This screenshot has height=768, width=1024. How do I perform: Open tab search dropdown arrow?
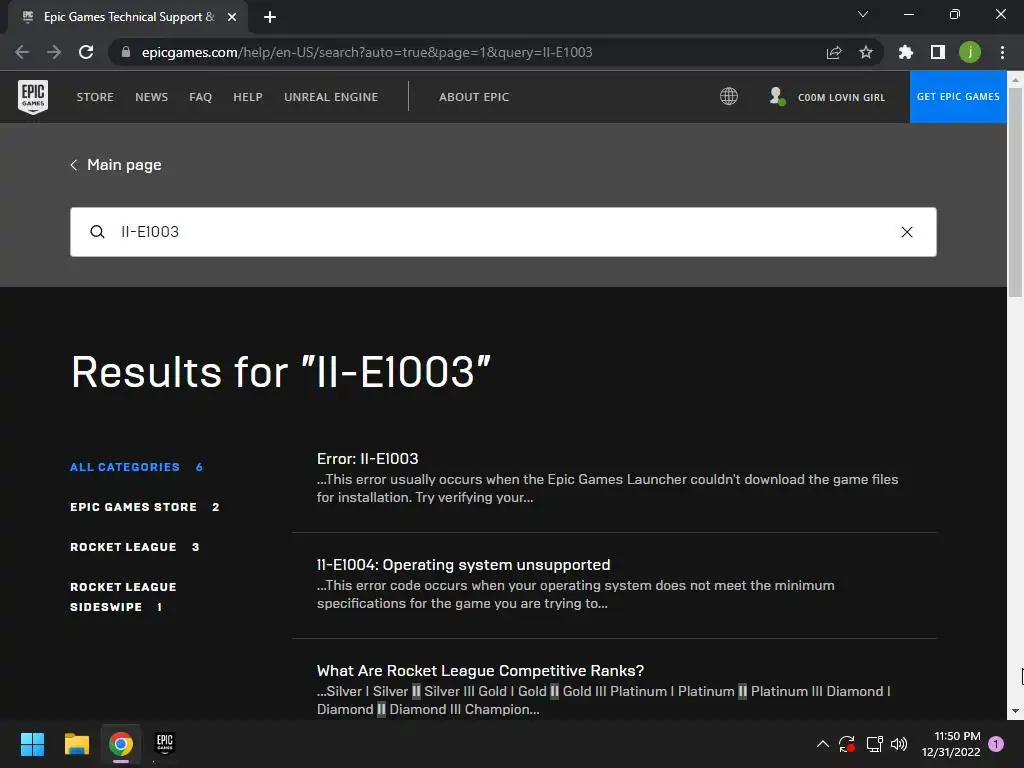tap(863, 14)
